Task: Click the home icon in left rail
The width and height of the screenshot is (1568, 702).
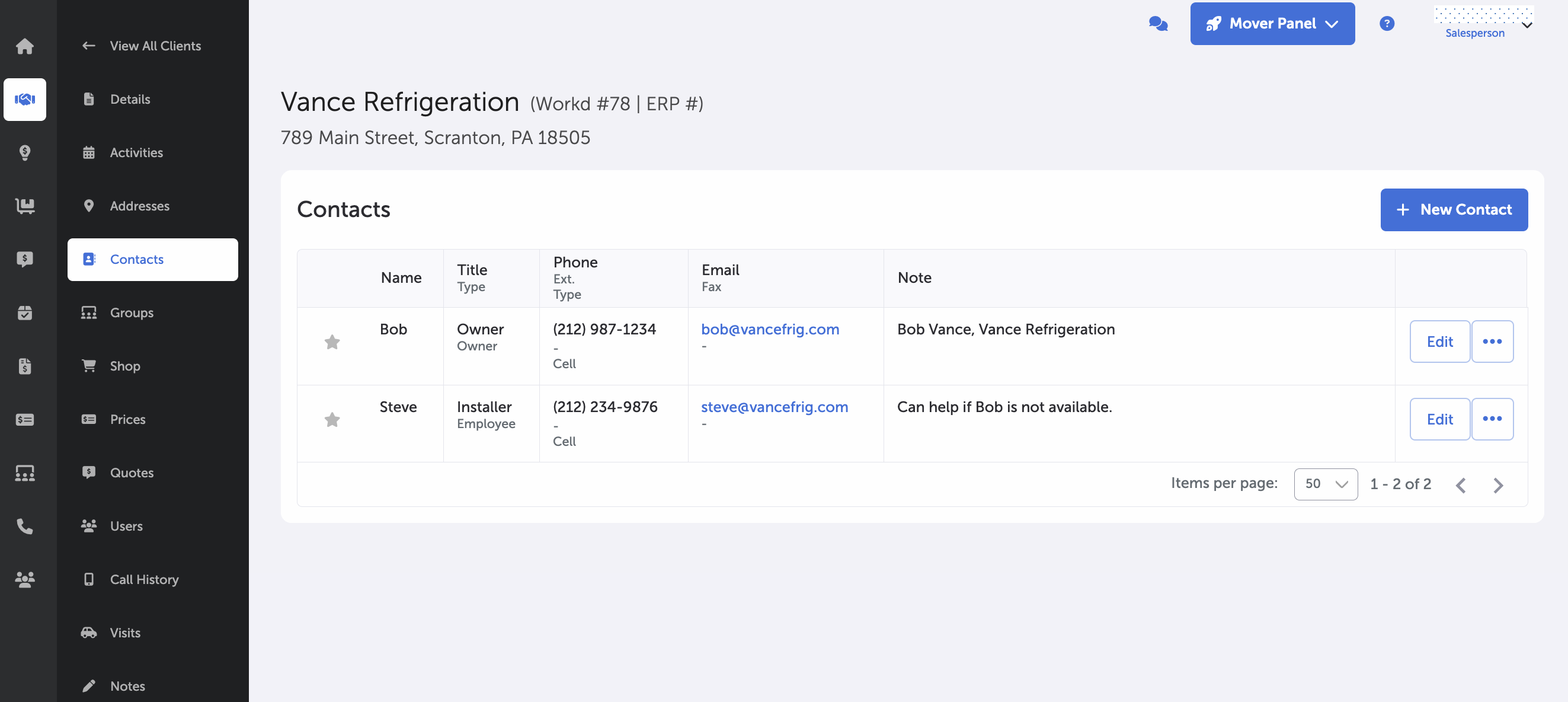Action: coord(24,46)
